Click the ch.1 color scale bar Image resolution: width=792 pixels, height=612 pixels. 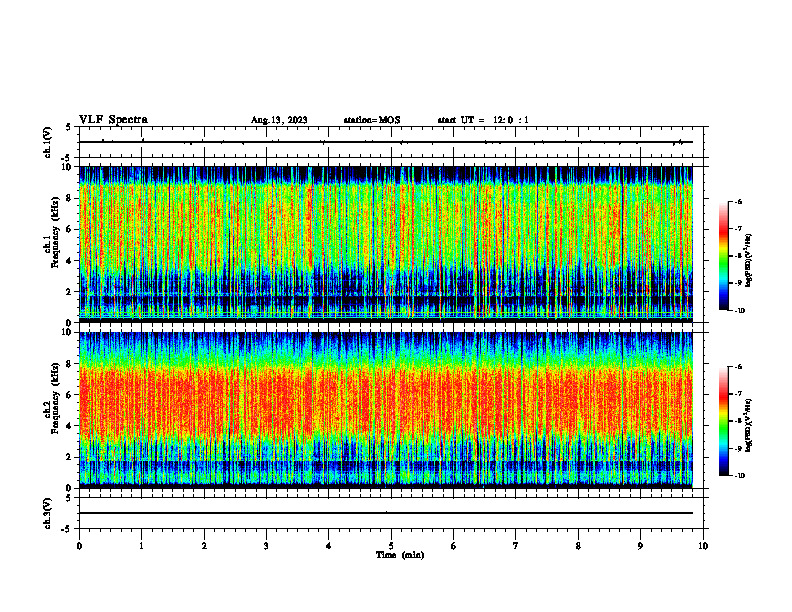coord(724,256)
